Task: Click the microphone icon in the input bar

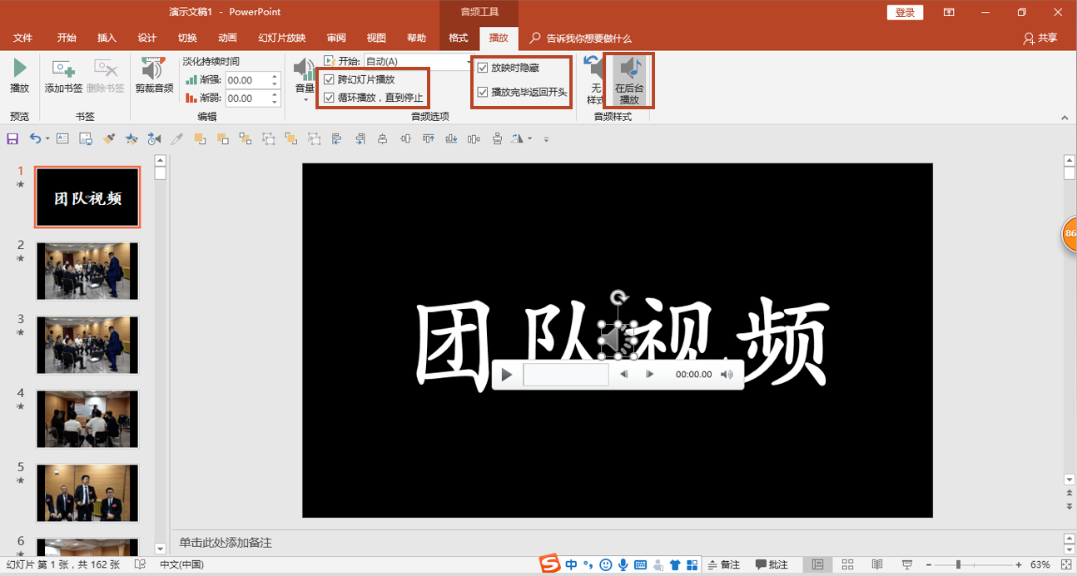Action: 623,563
